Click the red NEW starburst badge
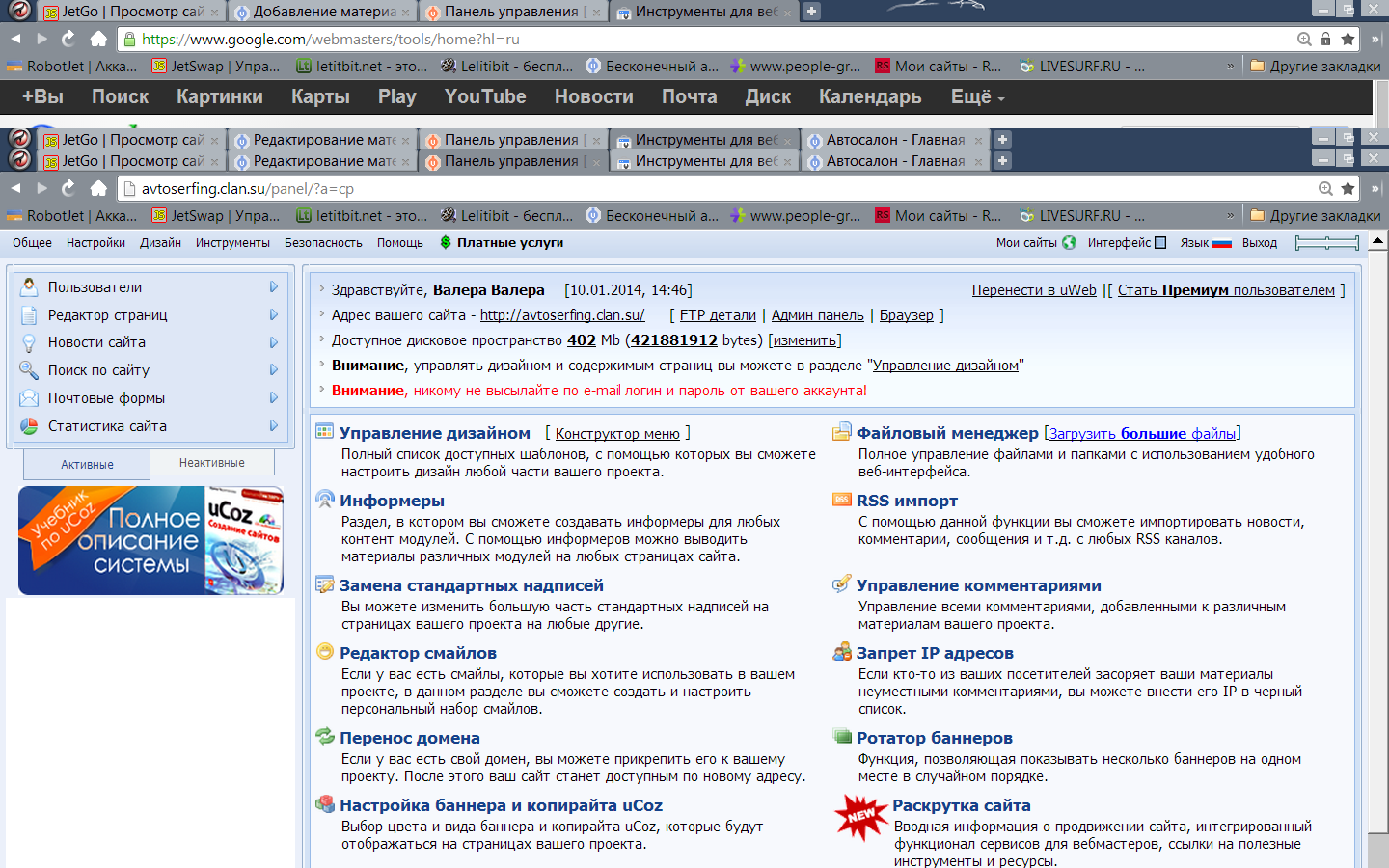The image size is (1389, 868). 860,818
